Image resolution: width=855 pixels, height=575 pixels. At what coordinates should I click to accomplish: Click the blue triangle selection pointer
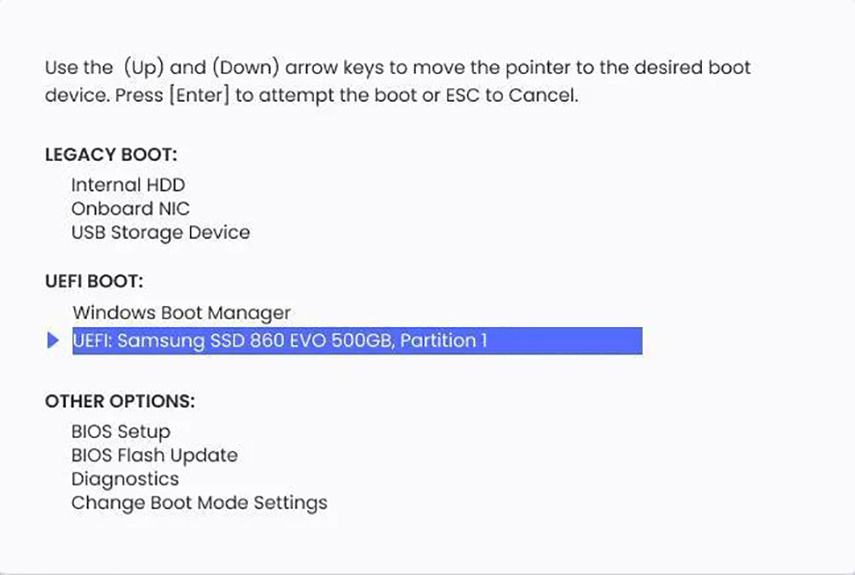coord(54,341)
